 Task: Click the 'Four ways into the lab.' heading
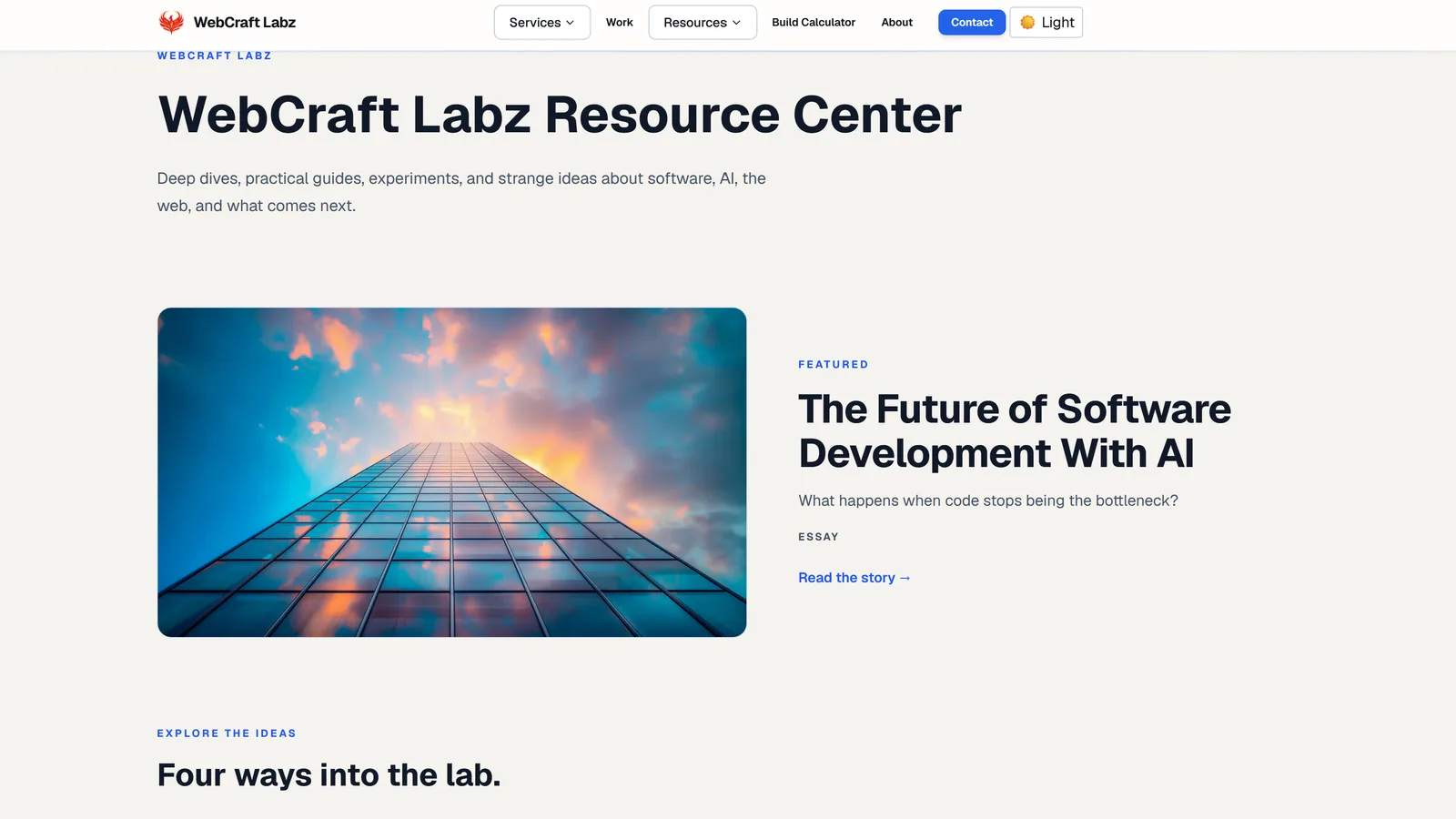point(329,775)
